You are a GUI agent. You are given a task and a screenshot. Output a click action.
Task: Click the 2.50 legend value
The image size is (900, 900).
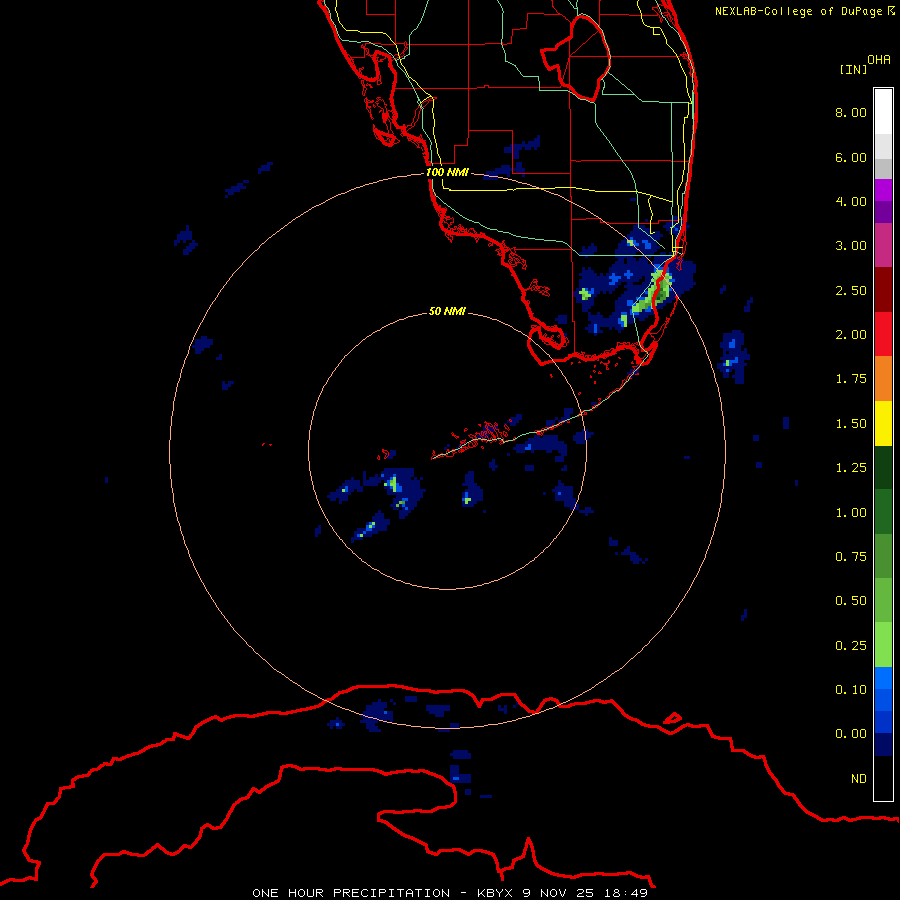click(x=851, y=290)
